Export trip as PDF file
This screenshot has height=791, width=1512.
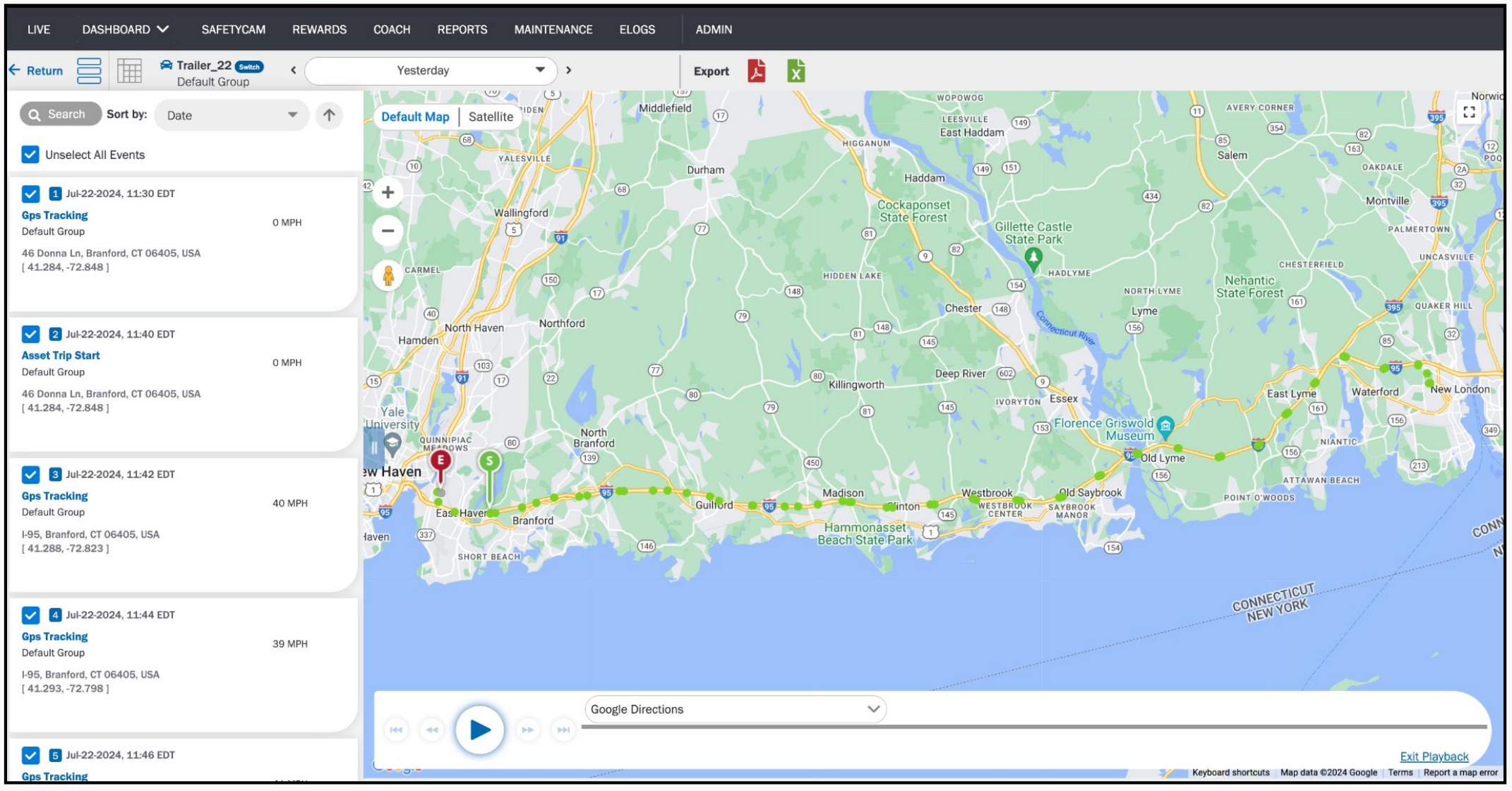pyautogui.click(x=756, y=71)
